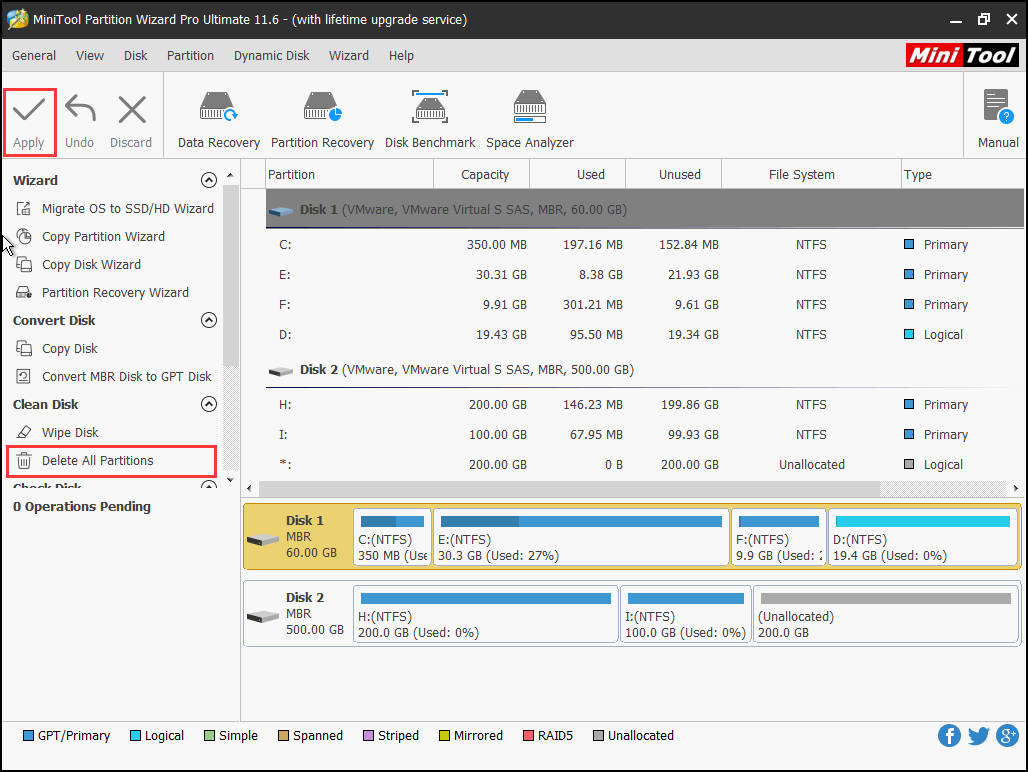Screen dimensions: 1028x772
Task: Click Disk 1 drive icon in disk map
Action: click(x=263, y=539)
